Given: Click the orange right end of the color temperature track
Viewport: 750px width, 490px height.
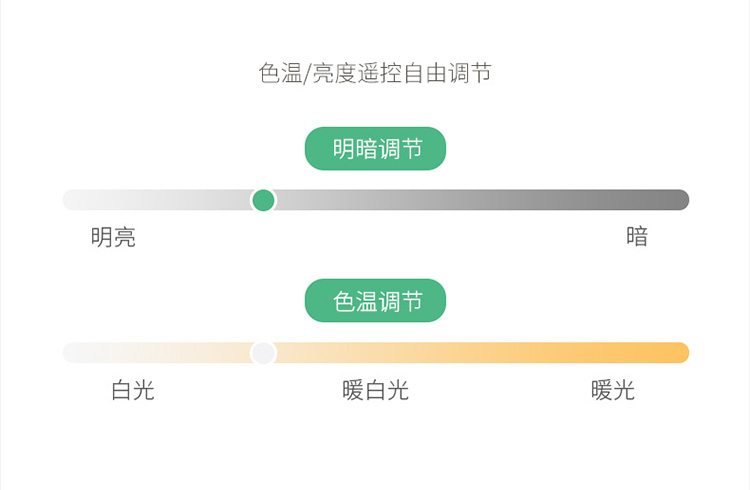Looking at the screenshot, I should (678, 353).
